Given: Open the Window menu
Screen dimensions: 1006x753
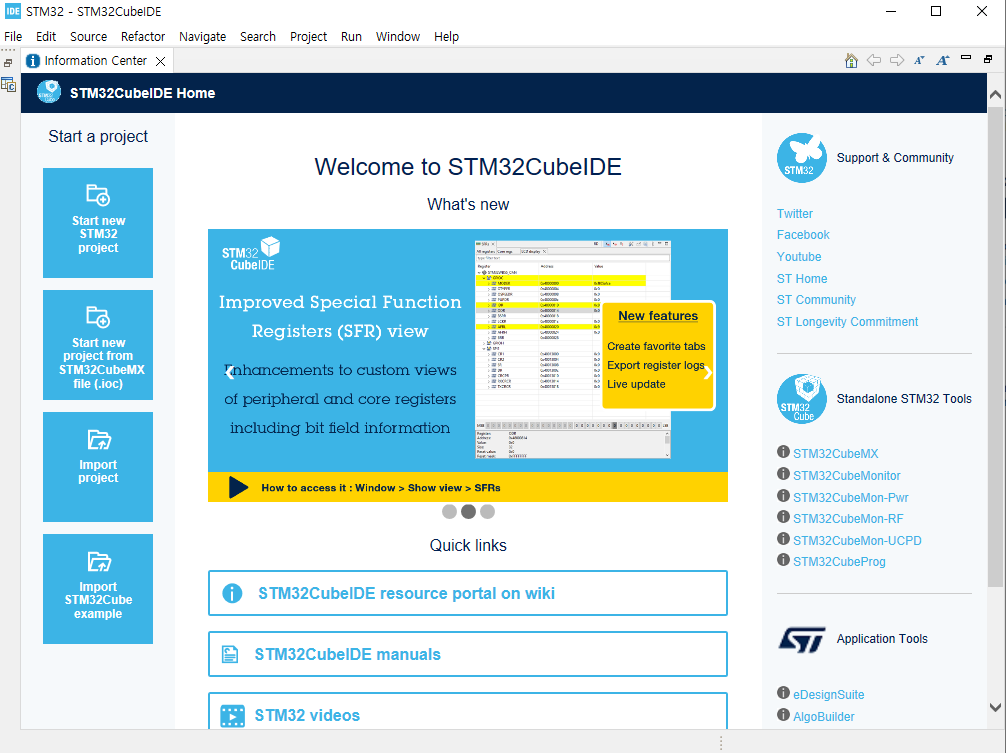Looking at the screenshot, I should point(398,37).
